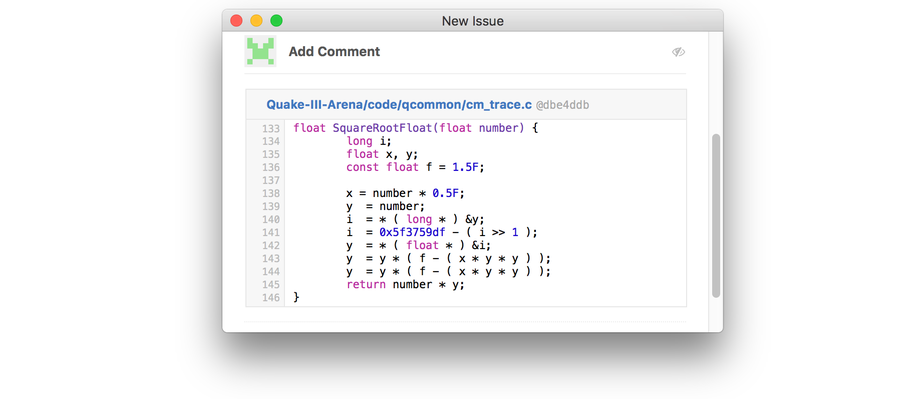Click the 1.5F constant on line 136
The width and height of the screenshot is (919, 399).
468,167
